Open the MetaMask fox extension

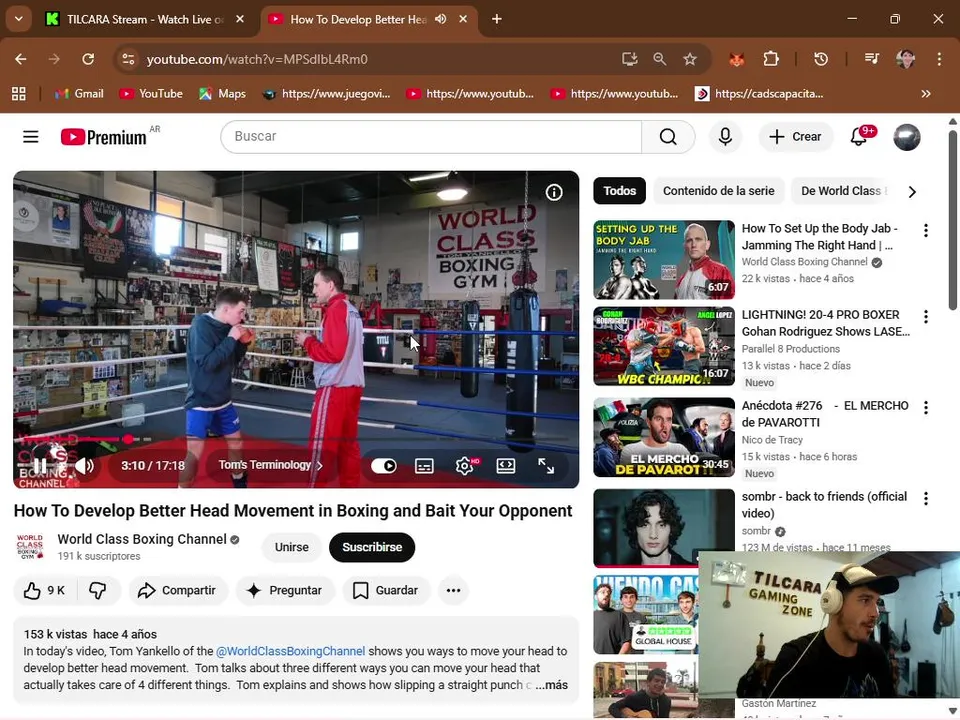tap(737, 59)
